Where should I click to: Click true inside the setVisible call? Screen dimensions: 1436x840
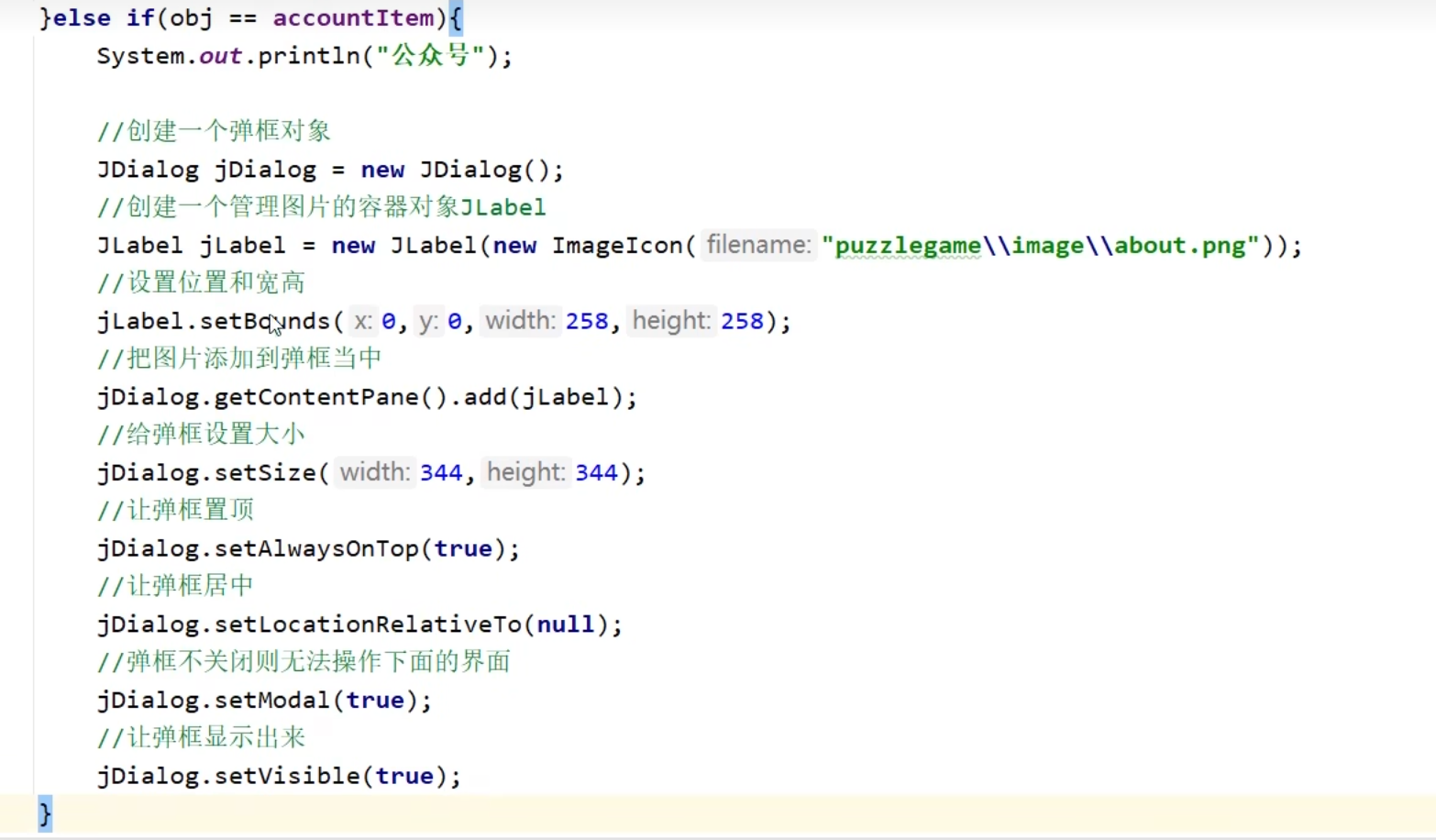pos(404,776)
